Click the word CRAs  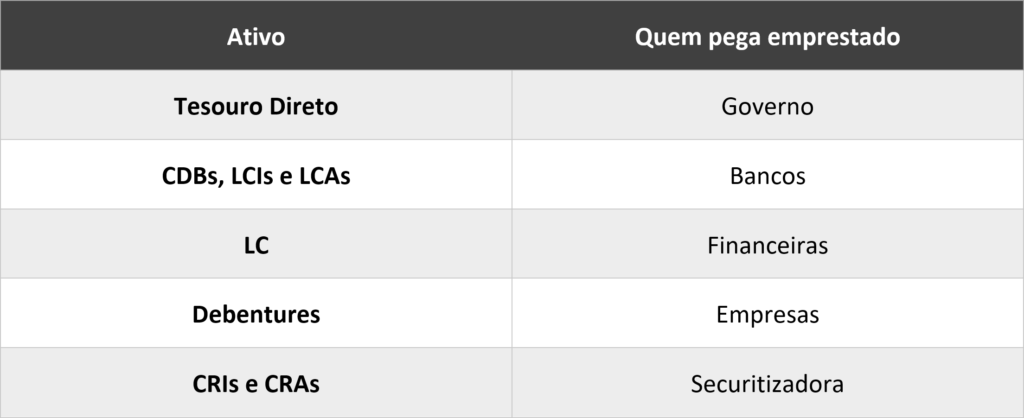[294, 384]
